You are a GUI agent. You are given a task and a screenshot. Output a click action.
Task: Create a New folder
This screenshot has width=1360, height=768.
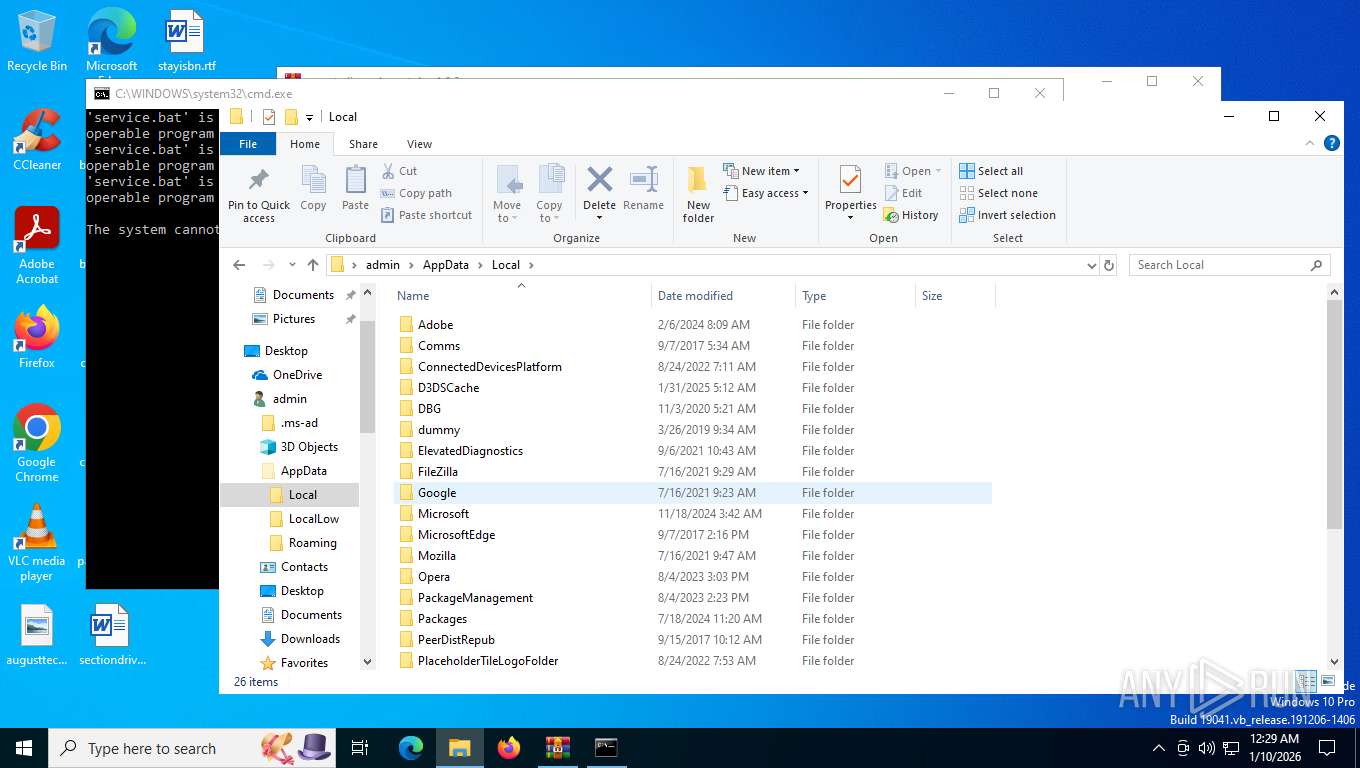[x=698, y=194]
